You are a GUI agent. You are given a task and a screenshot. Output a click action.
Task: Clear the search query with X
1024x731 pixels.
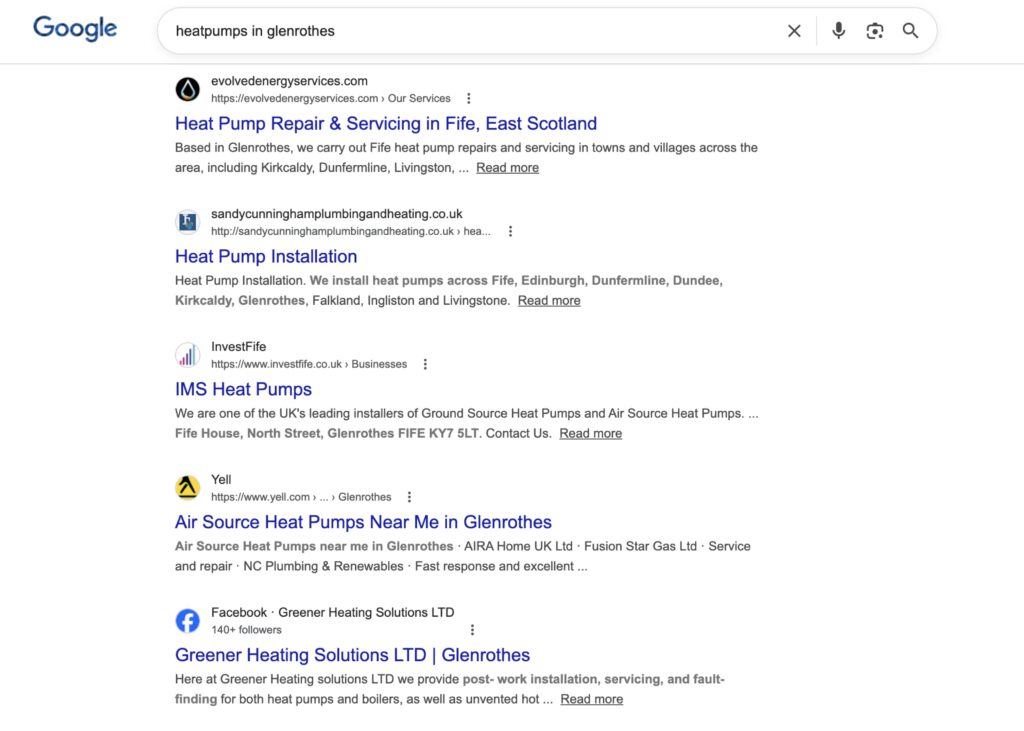pyautogui.click(x=794, y=31)
